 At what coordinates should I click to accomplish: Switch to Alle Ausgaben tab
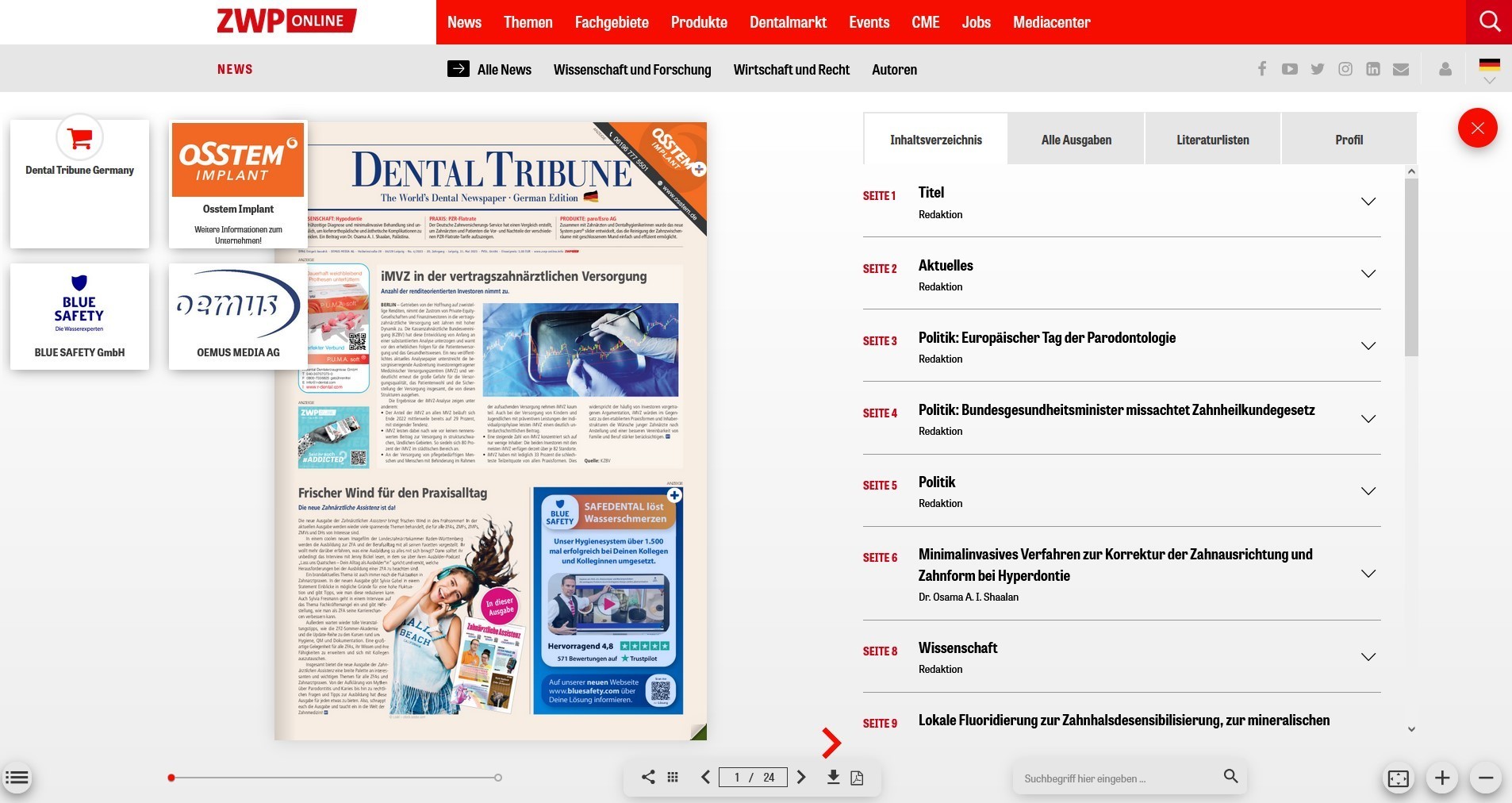pyautogui.click(x=1076, y=140)
